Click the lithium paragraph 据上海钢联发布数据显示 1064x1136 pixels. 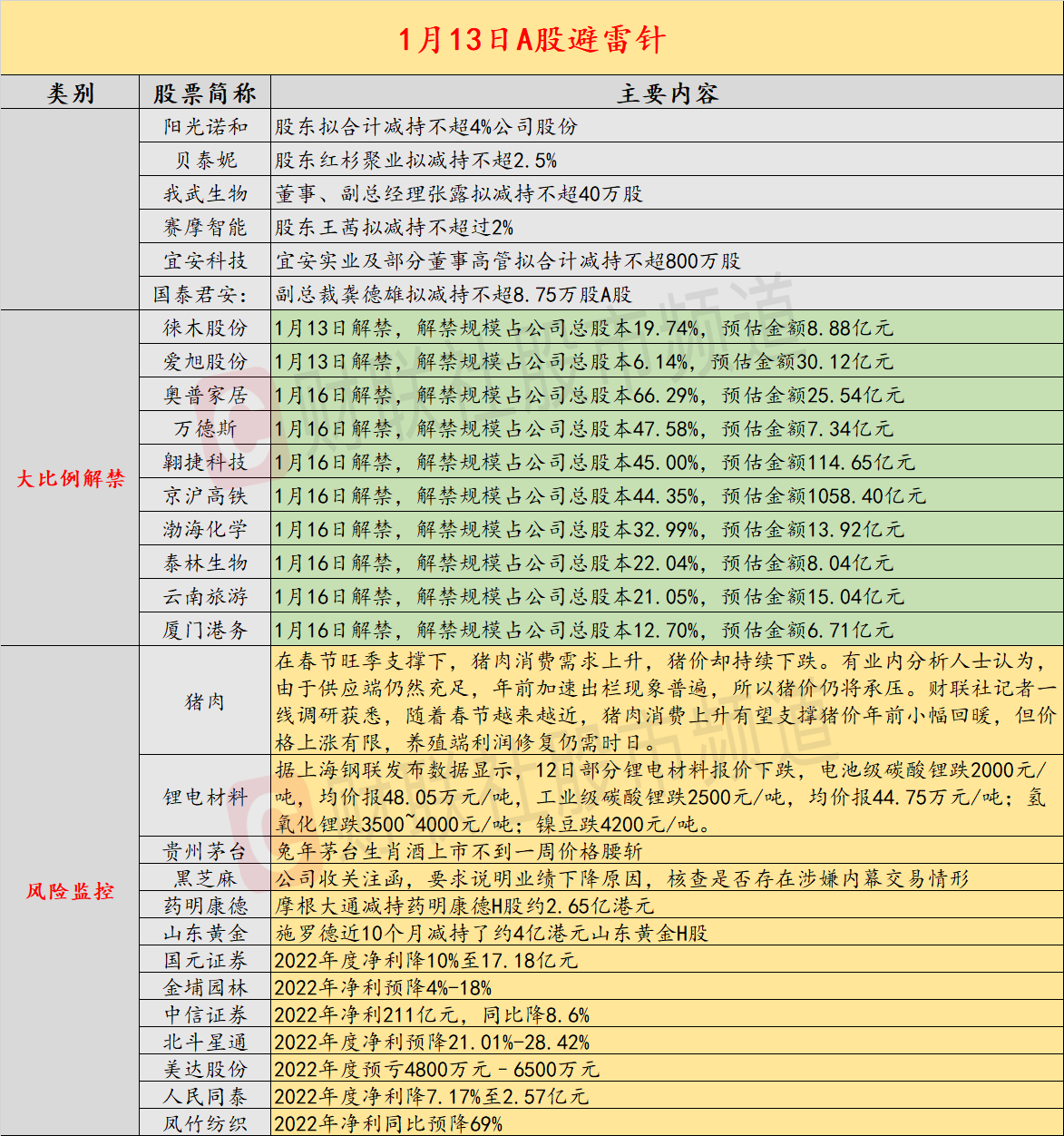point(662,797)
